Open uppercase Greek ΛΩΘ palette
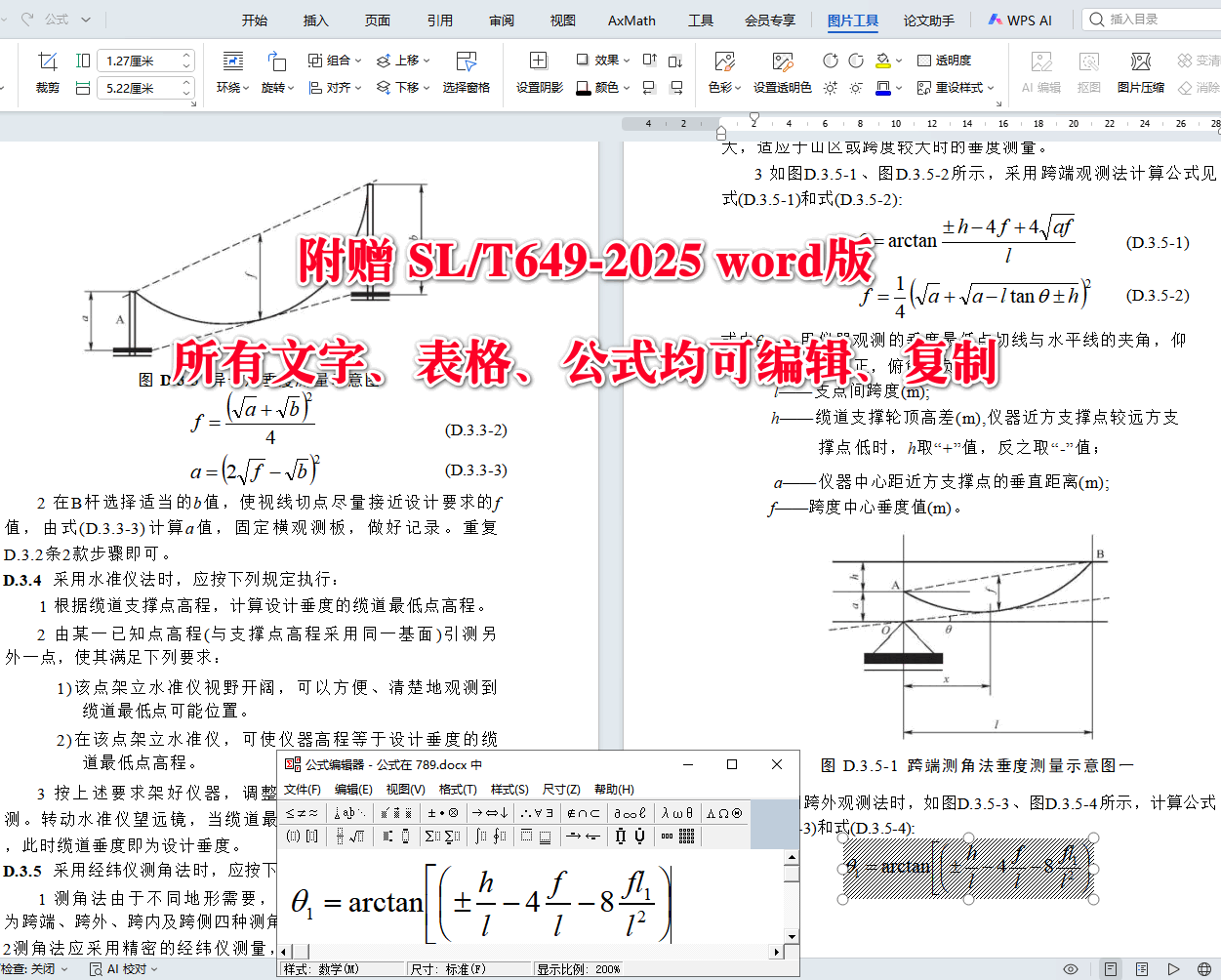This screenshot has height=980, width=1221. tap(725, 812)
